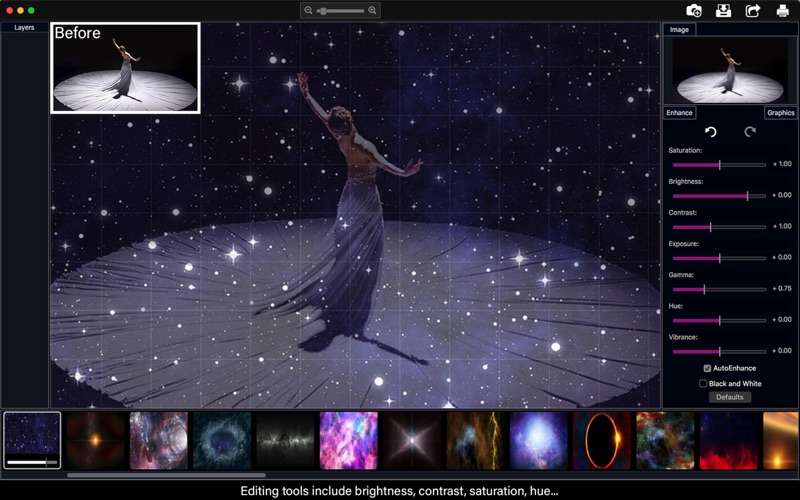Choose the solar eclipse ring thumbnail
The height and width of the screenshot is (500, 800).
(602, 440)
